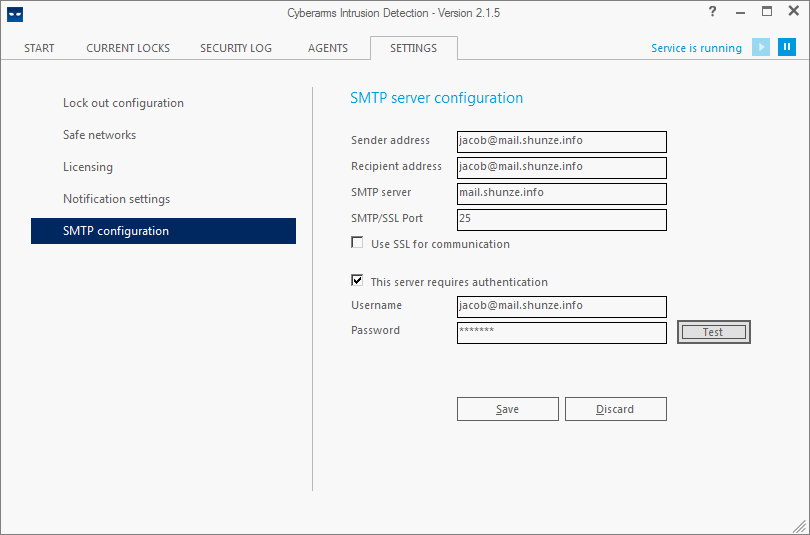This screenshot has width=810, height=535.
Task: Focus the Sender address field
Action: pos(562,142)
